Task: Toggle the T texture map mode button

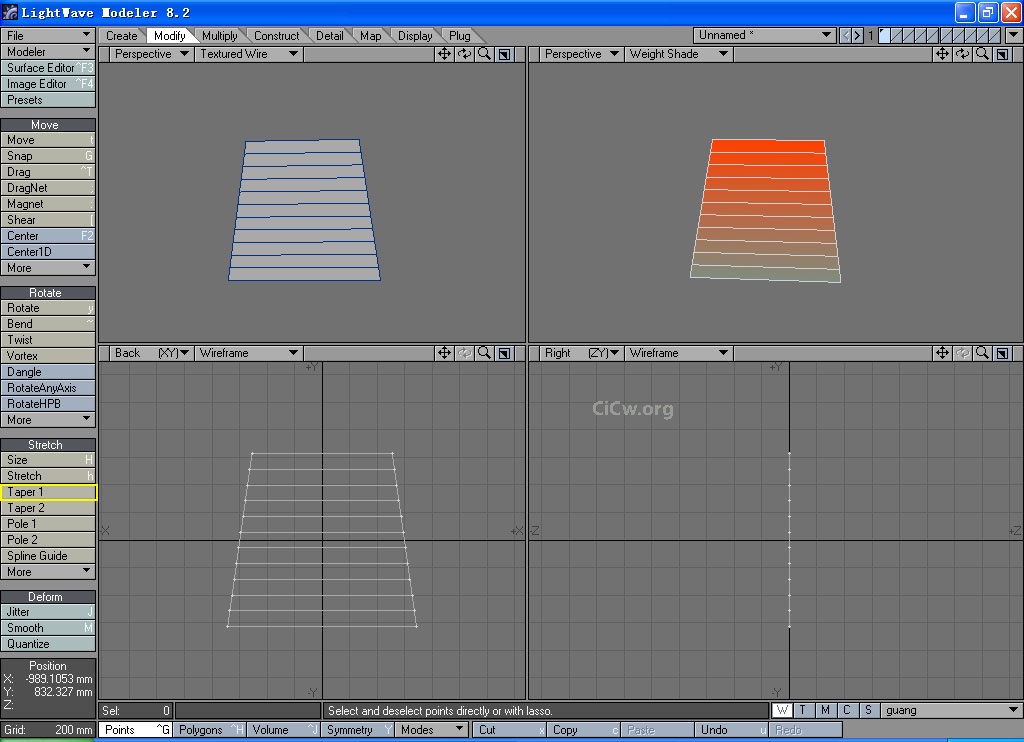Action: click(x=803, y=710)
